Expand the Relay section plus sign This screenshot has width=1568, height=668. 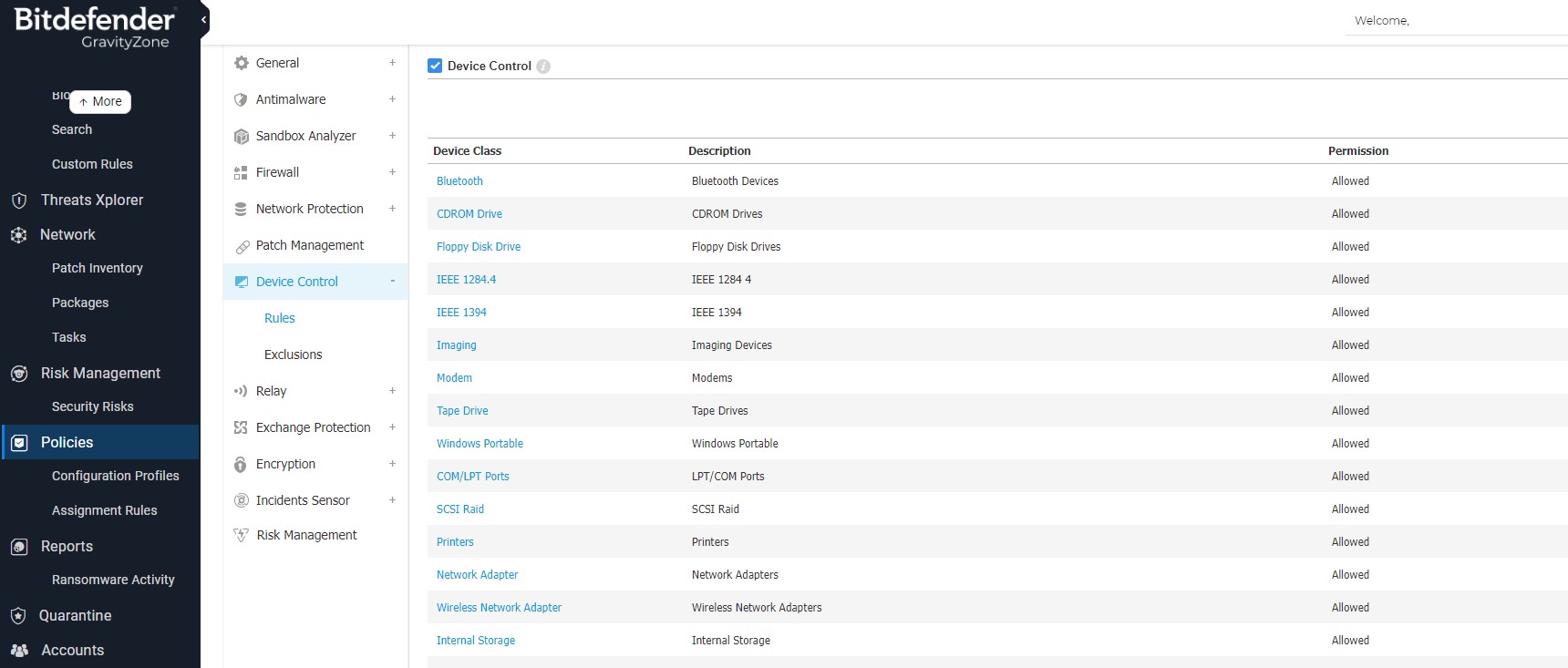[x=392, y=391]
